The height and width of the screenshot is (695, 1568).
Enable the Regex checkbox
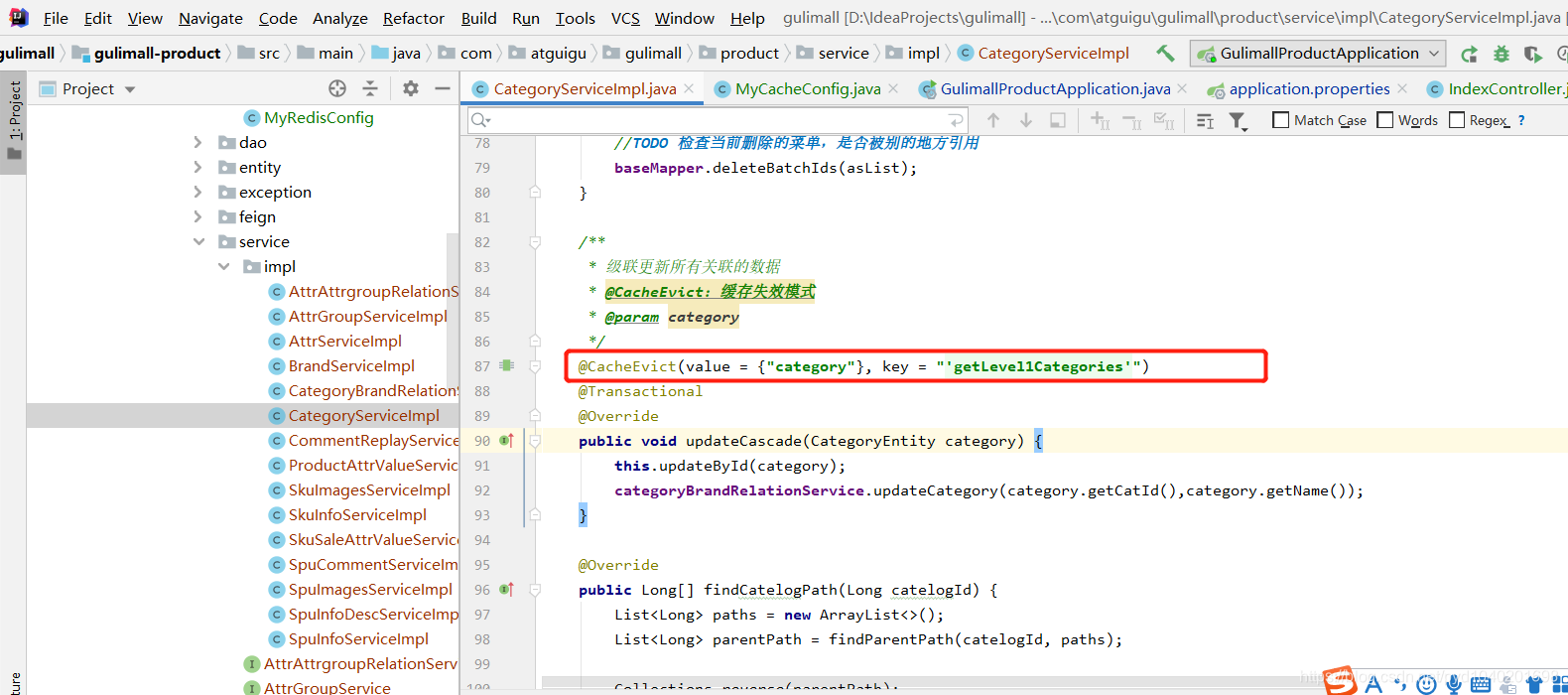pos(1457,120)
